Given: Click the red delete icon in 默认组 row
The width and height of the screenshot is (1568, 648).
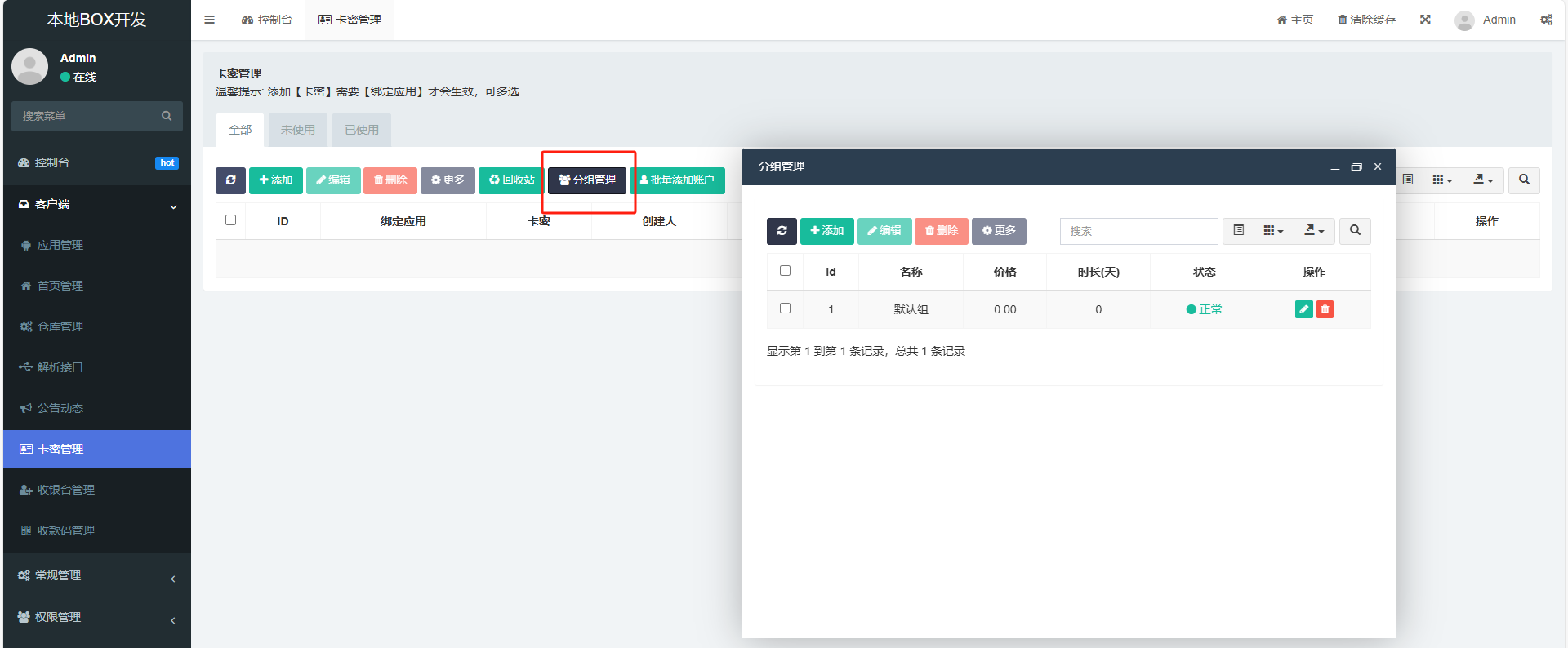Looking at the screenshot, I should [1325, 309].
